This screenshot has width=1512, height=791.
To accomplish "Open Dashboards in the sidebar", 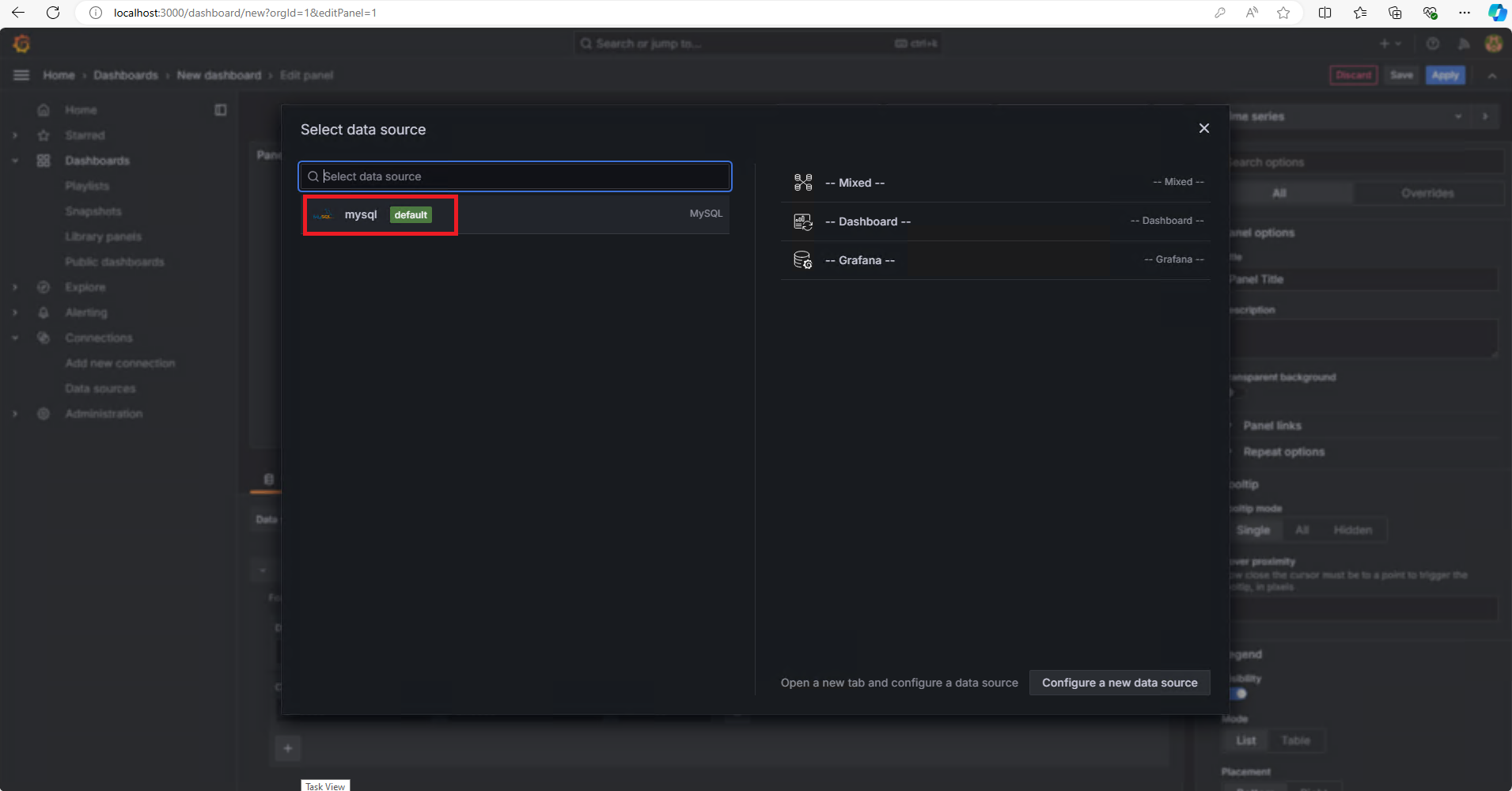I will pos(97,161).
